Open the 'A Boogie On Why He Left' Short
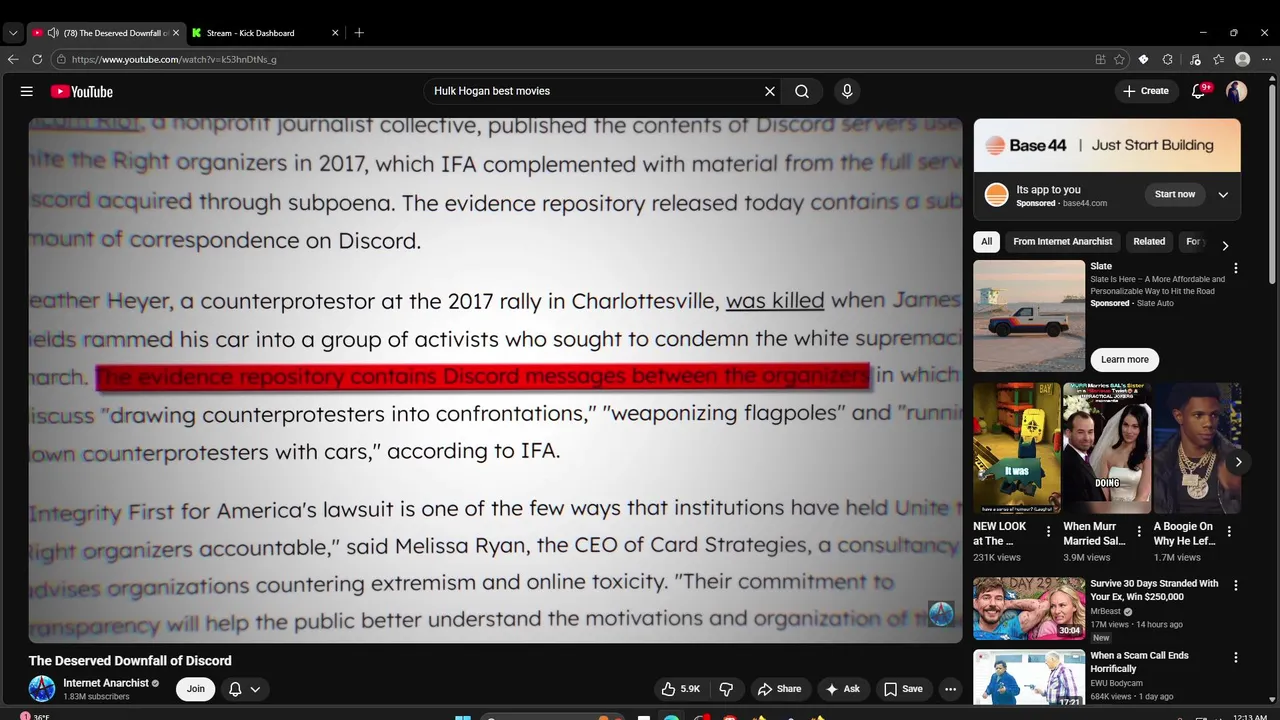 click(1196, 448)
